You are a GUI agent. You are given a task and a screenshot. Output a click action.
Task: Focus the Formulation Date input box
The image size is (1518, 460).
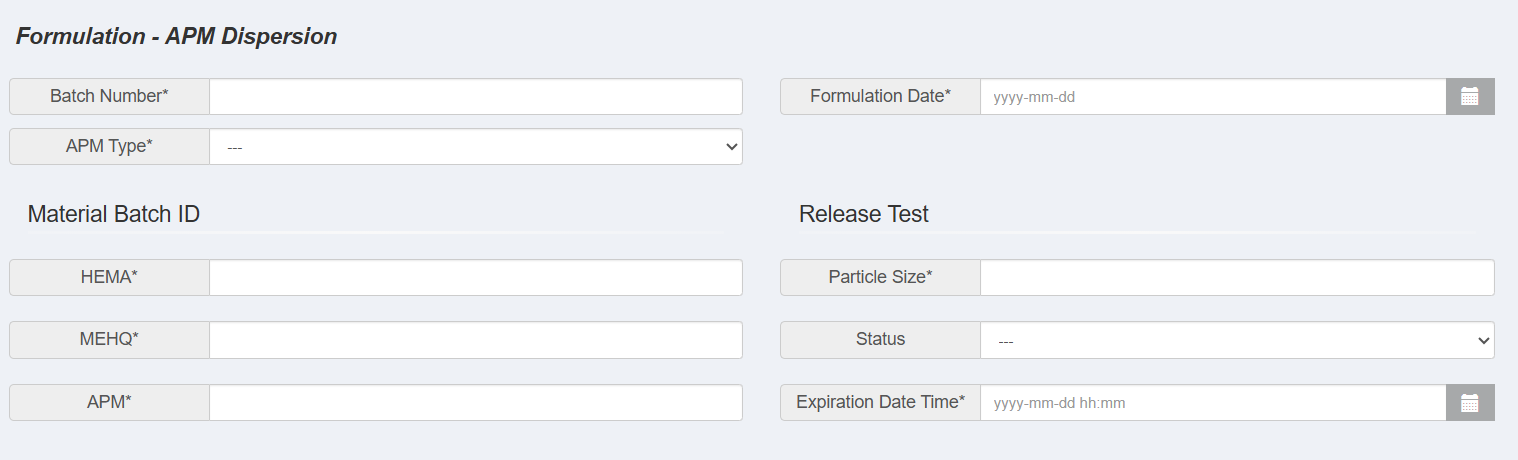click(x=1213, y=97)
